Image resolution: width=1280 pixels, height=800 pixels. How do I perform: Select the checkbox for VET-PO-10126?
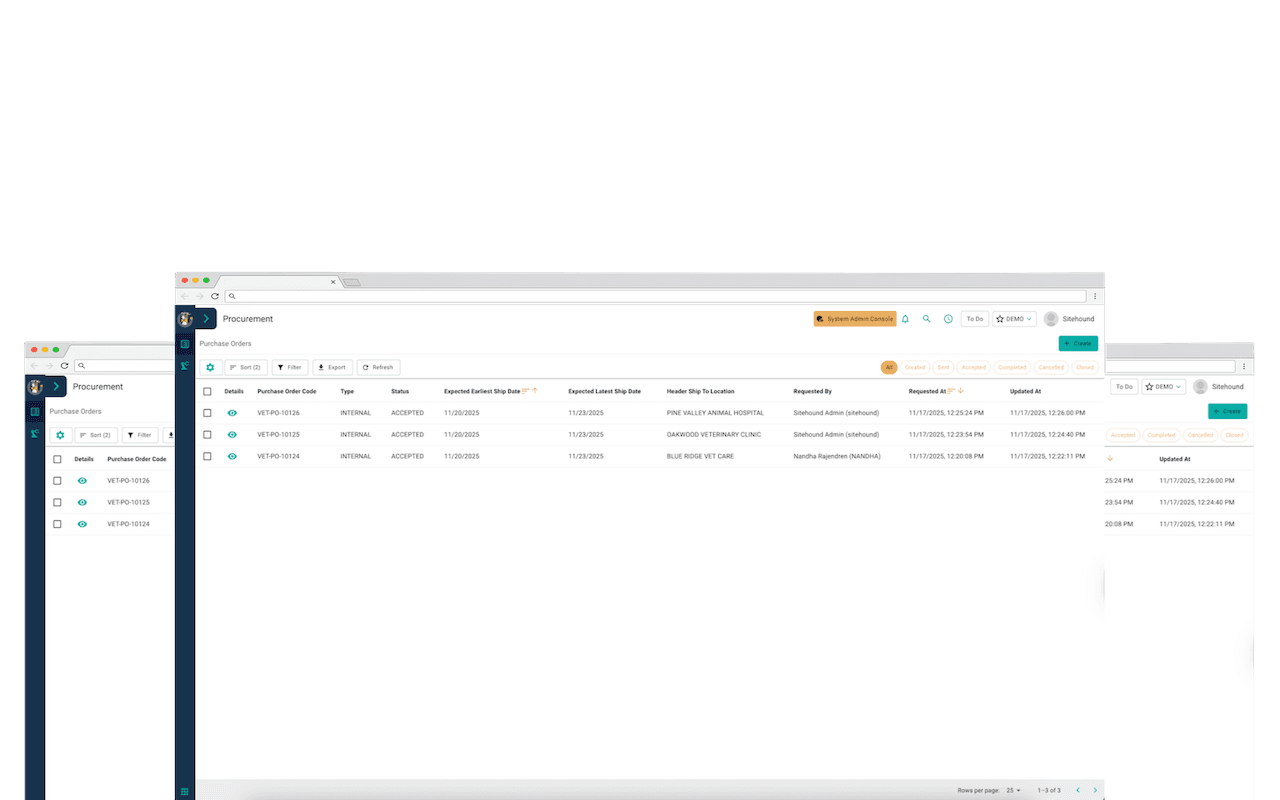tap(207, 412)
